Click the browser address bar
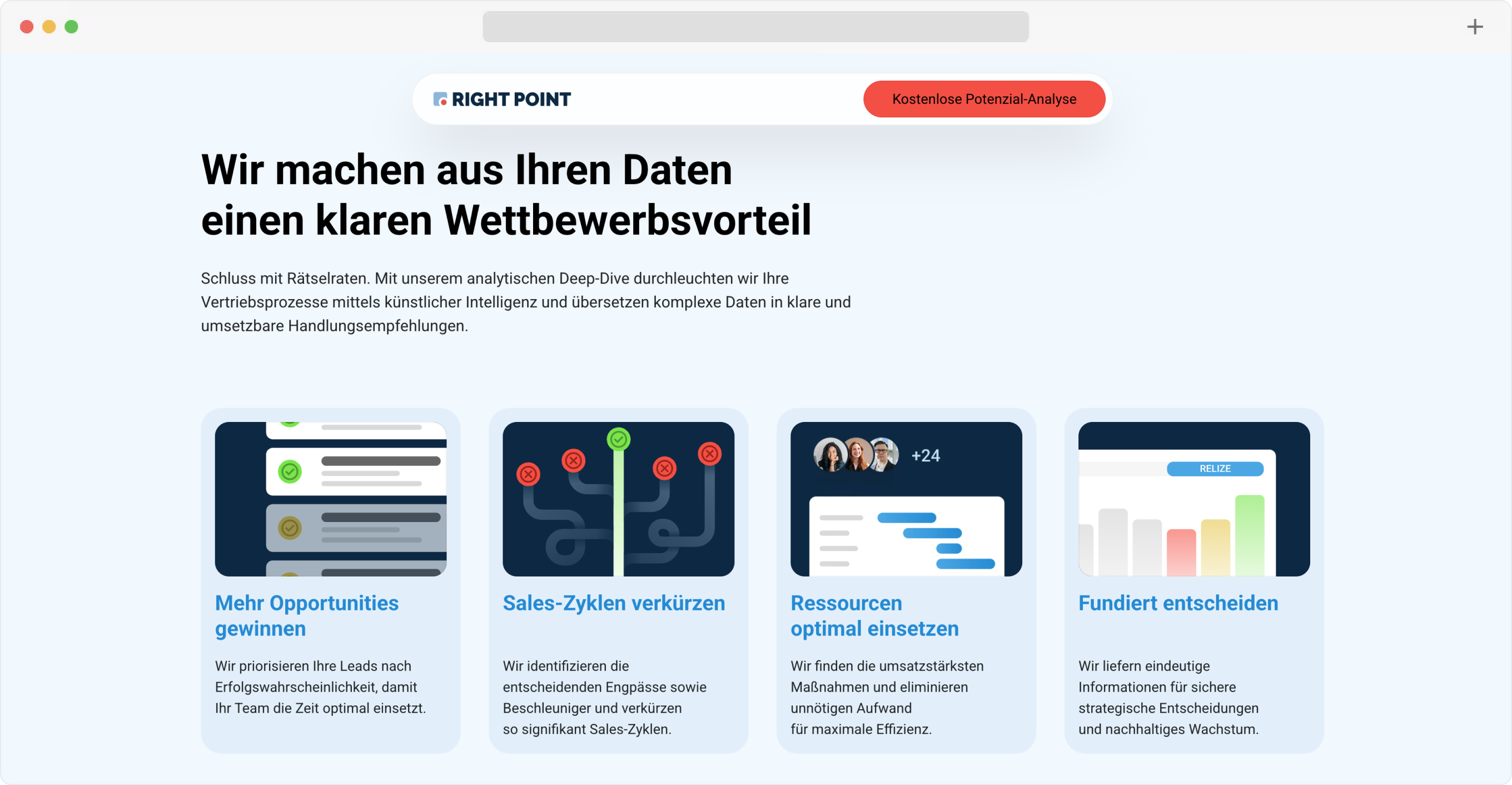The width and height of the screenshot is (1512, 785). [755, 27]
